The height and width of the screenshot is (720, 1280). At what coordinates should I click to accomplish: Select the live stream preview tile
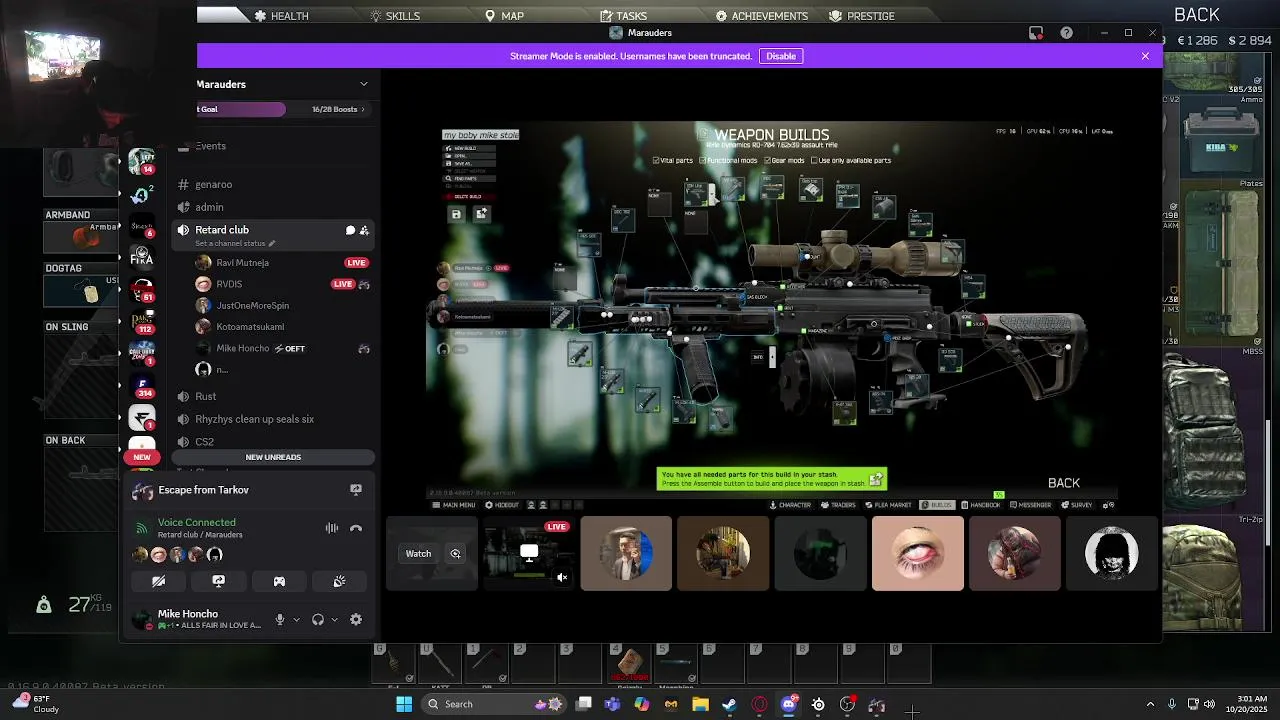coord(528,553)
